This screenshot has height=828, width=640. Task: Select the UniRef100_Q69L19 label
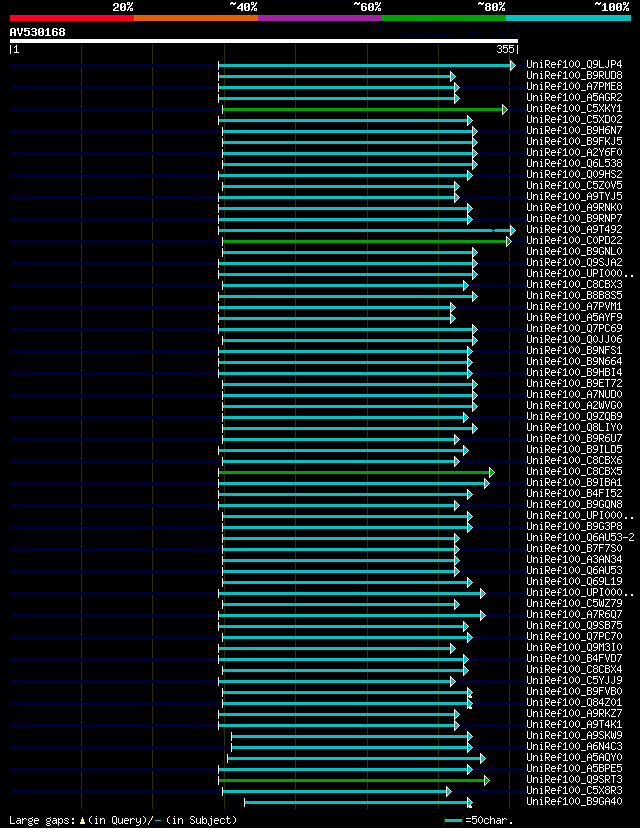tap(574, 581)
